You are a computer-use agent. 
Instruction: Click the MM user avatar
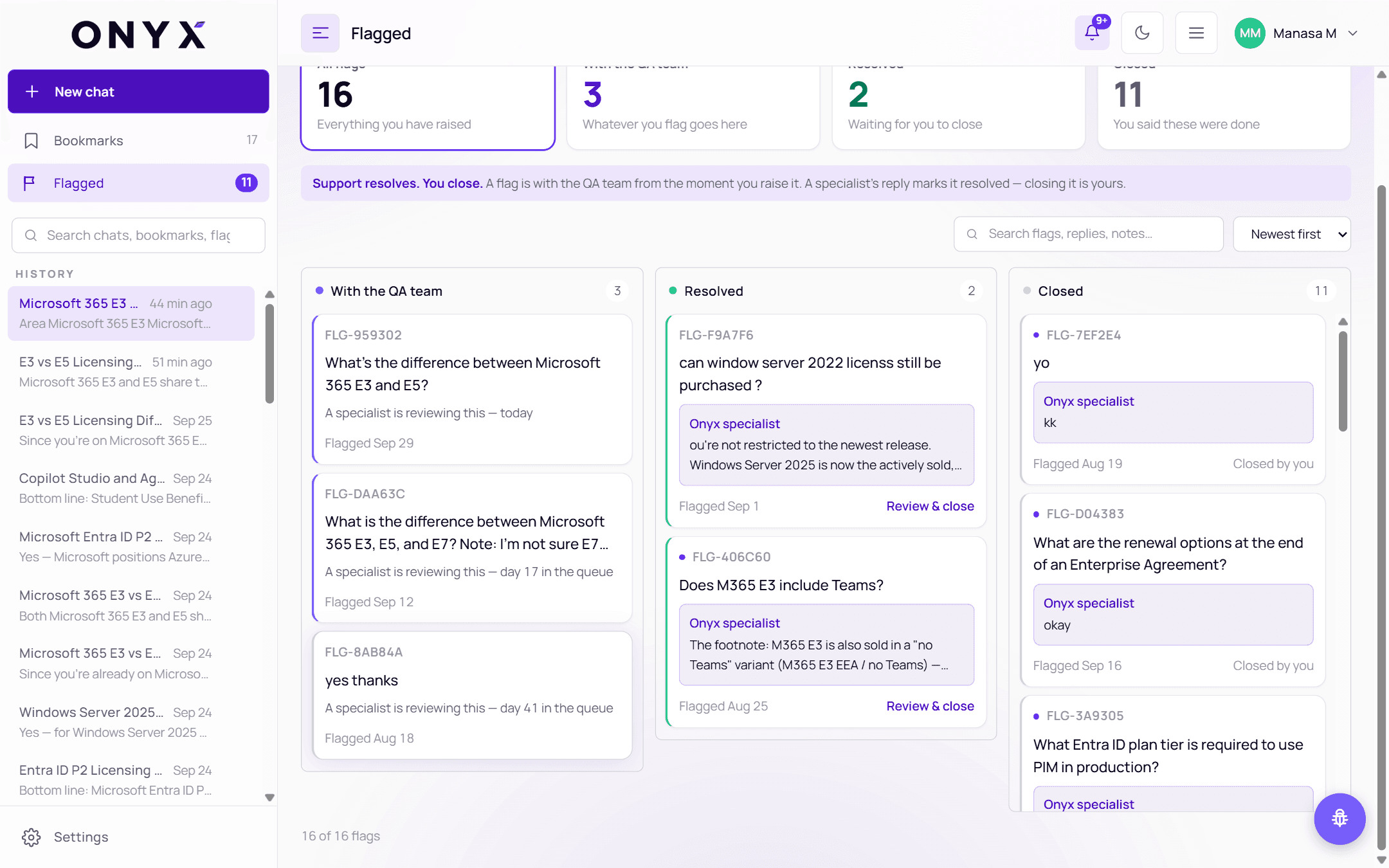1249,33
